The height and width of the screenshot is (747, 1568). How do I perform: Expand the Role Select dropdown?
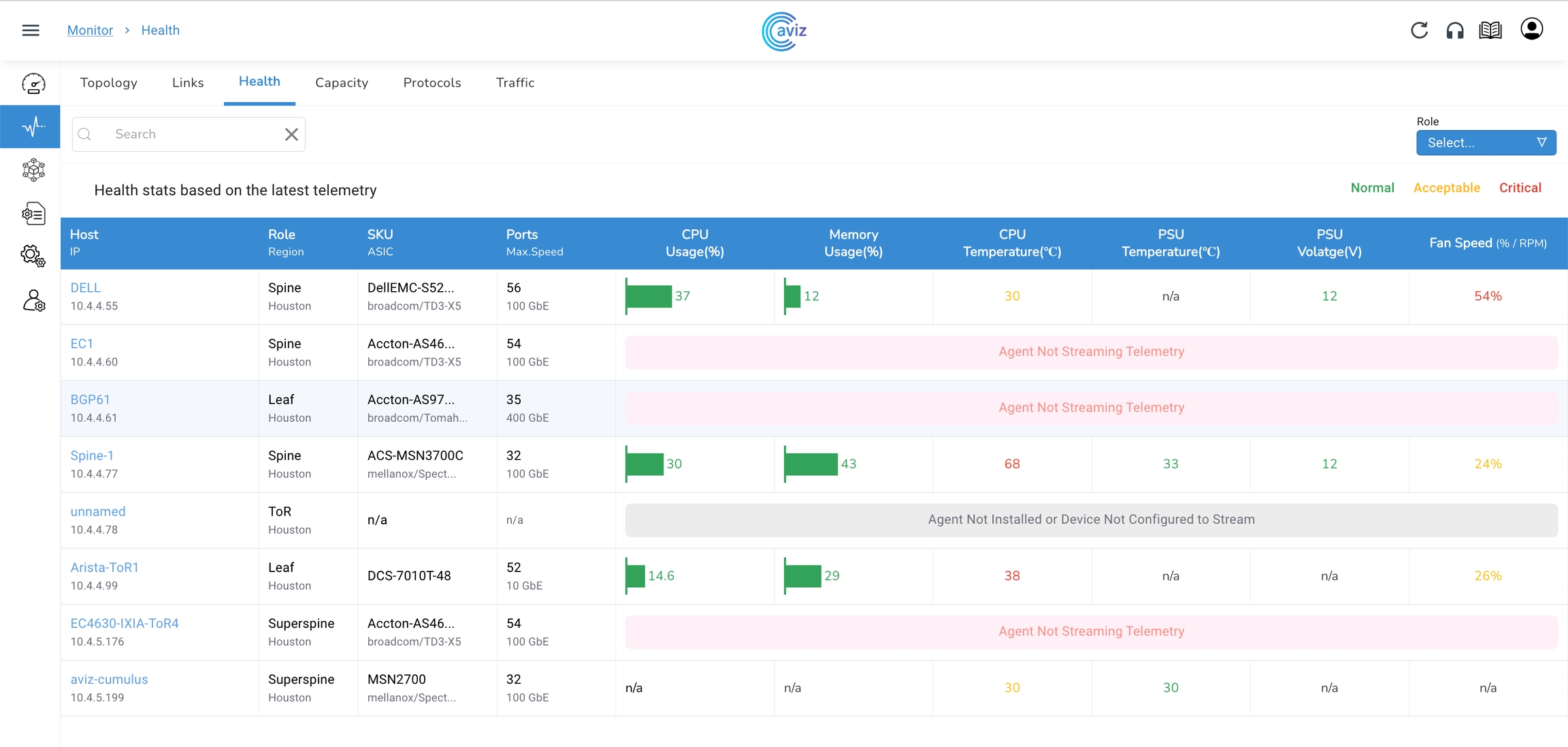1486,143
